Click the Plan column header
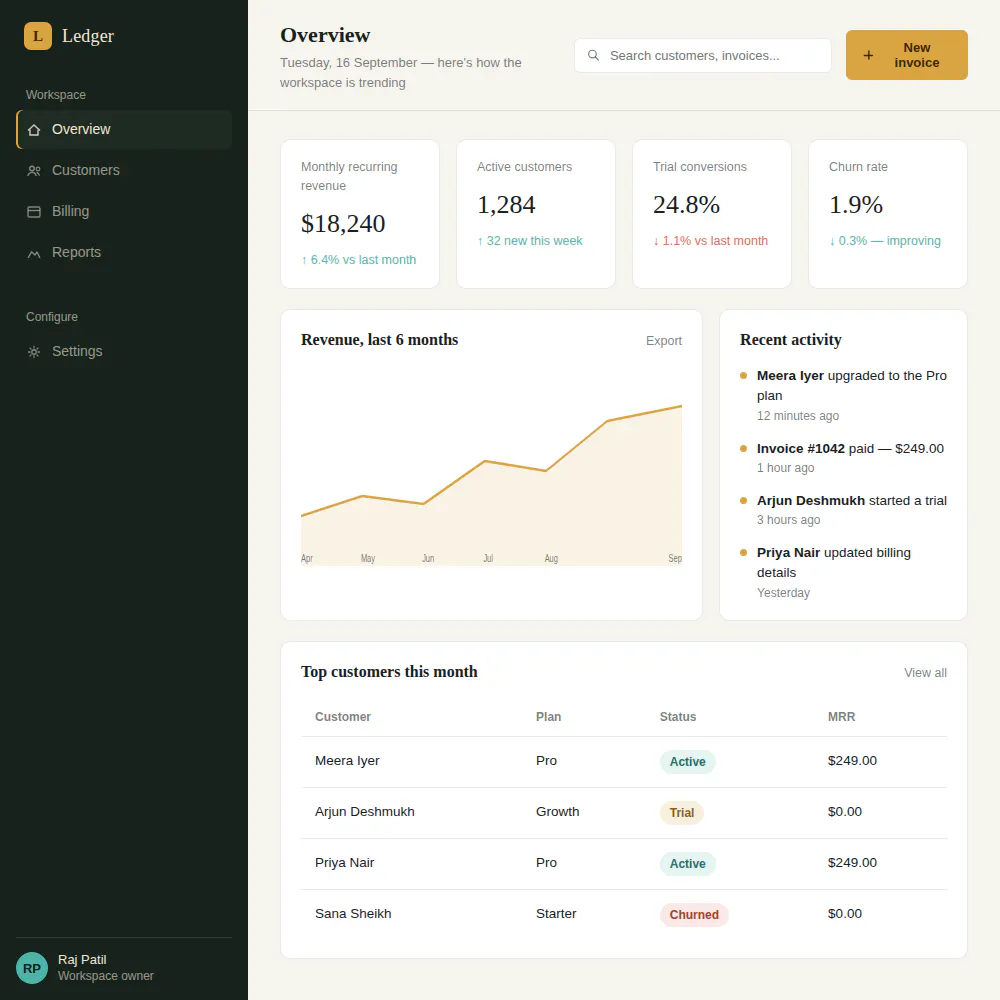This screenshot has width=1000, height=1000. click(x=548, y=717)
